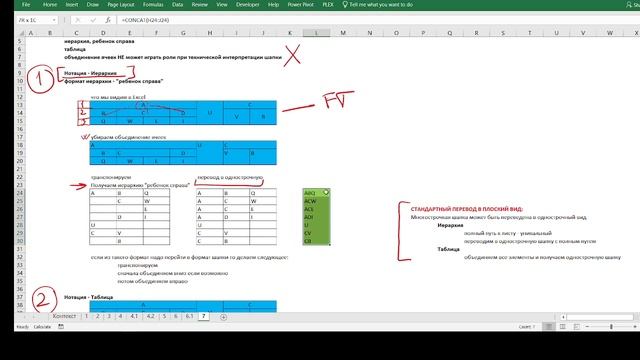Switch to the Home ribbon tab
Screen dimensions: 640x360
[x=50, y=4]
